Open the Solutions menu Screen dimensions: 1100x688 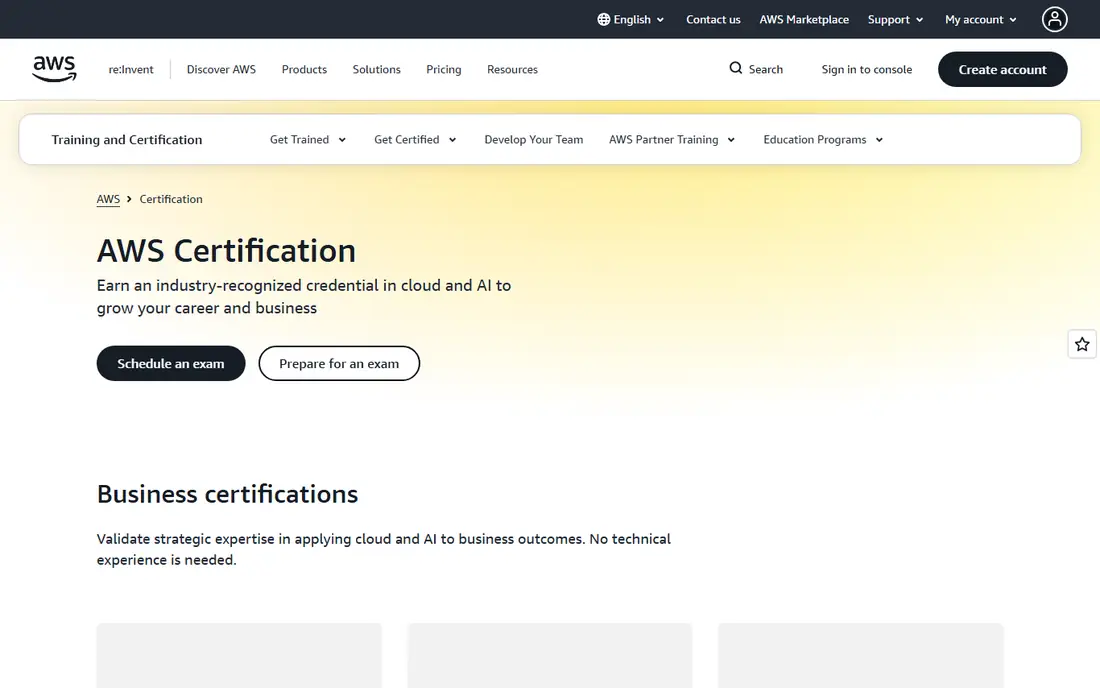pos(376,69)
